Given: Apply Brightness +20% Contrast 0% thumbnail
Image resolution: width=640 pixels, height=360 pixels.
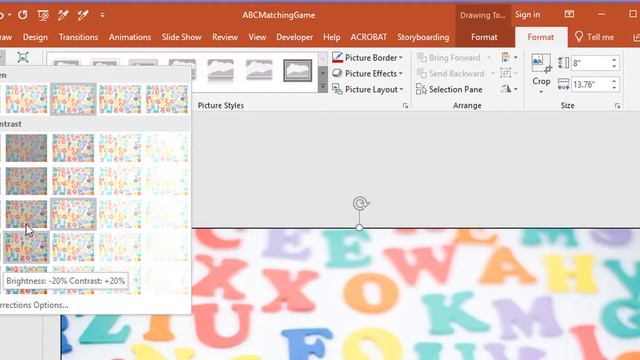Looking at the screenshot, I should (x=120, y=214).
